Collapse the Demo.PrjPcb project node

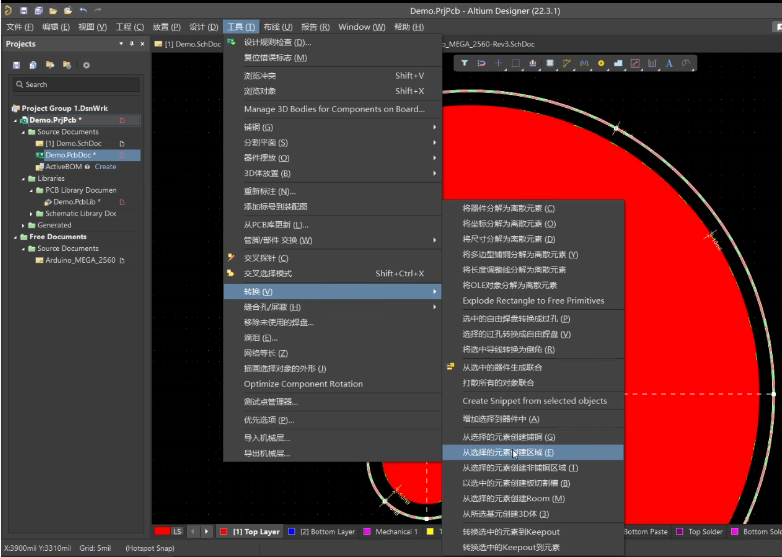[15, 120]
